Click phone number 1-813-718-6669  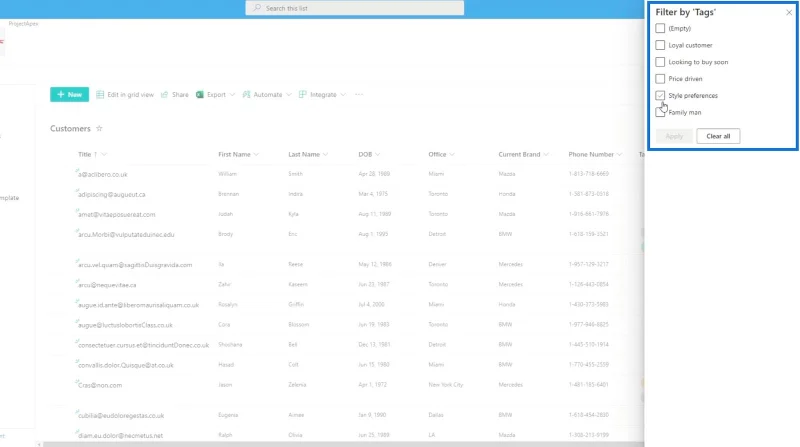click(x=589, y=174)
